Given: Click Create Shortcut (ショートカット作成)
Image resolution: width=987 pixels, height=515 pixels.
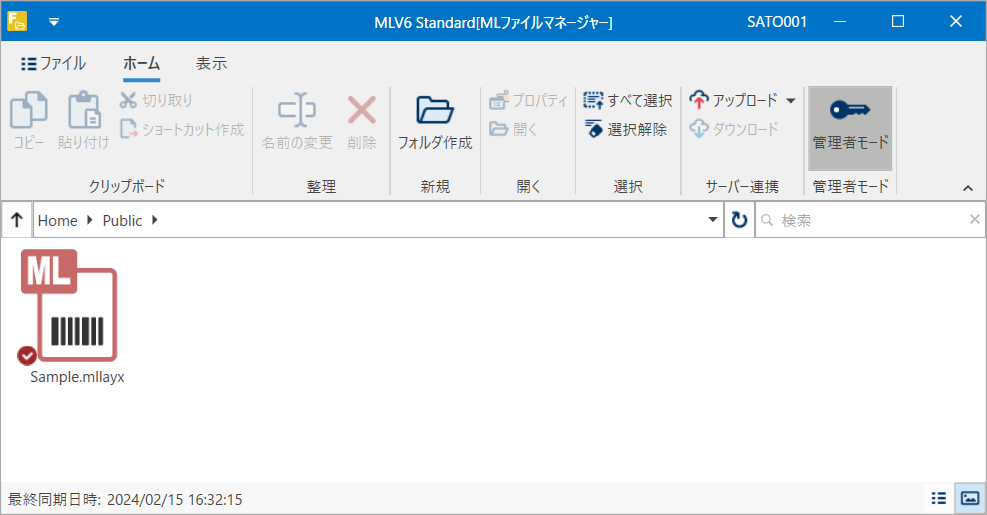Looking at the screenshot, I should [182, 129].
